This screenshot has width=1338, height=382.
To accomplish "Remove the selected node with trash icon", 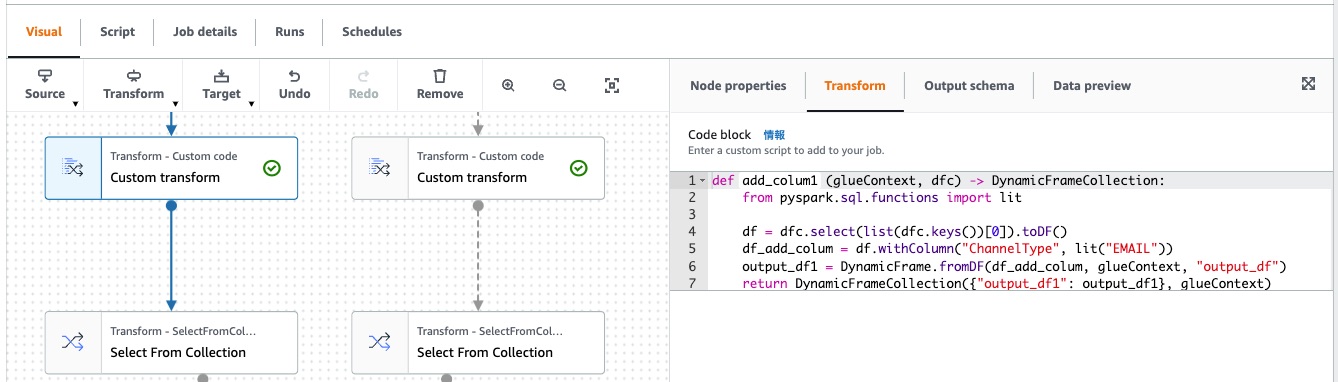I will [x=440, y=85].
